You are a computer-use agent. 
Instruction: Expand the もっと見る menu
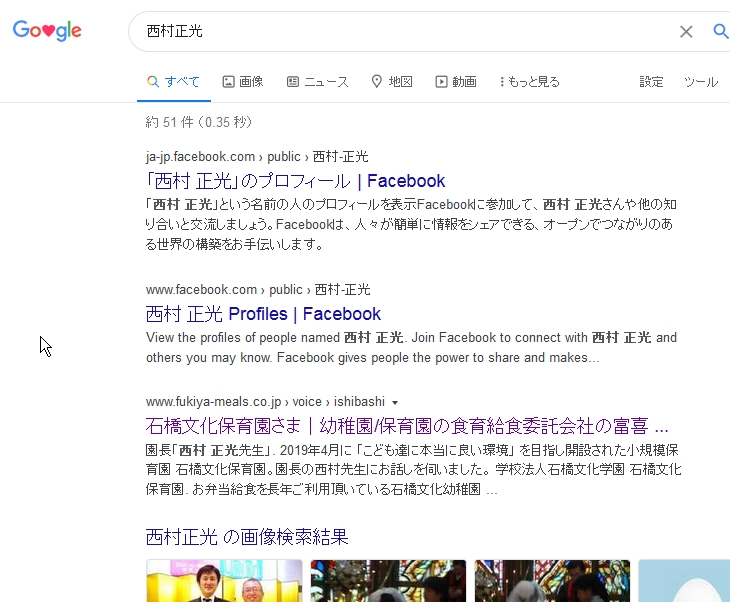coord(529,82)
